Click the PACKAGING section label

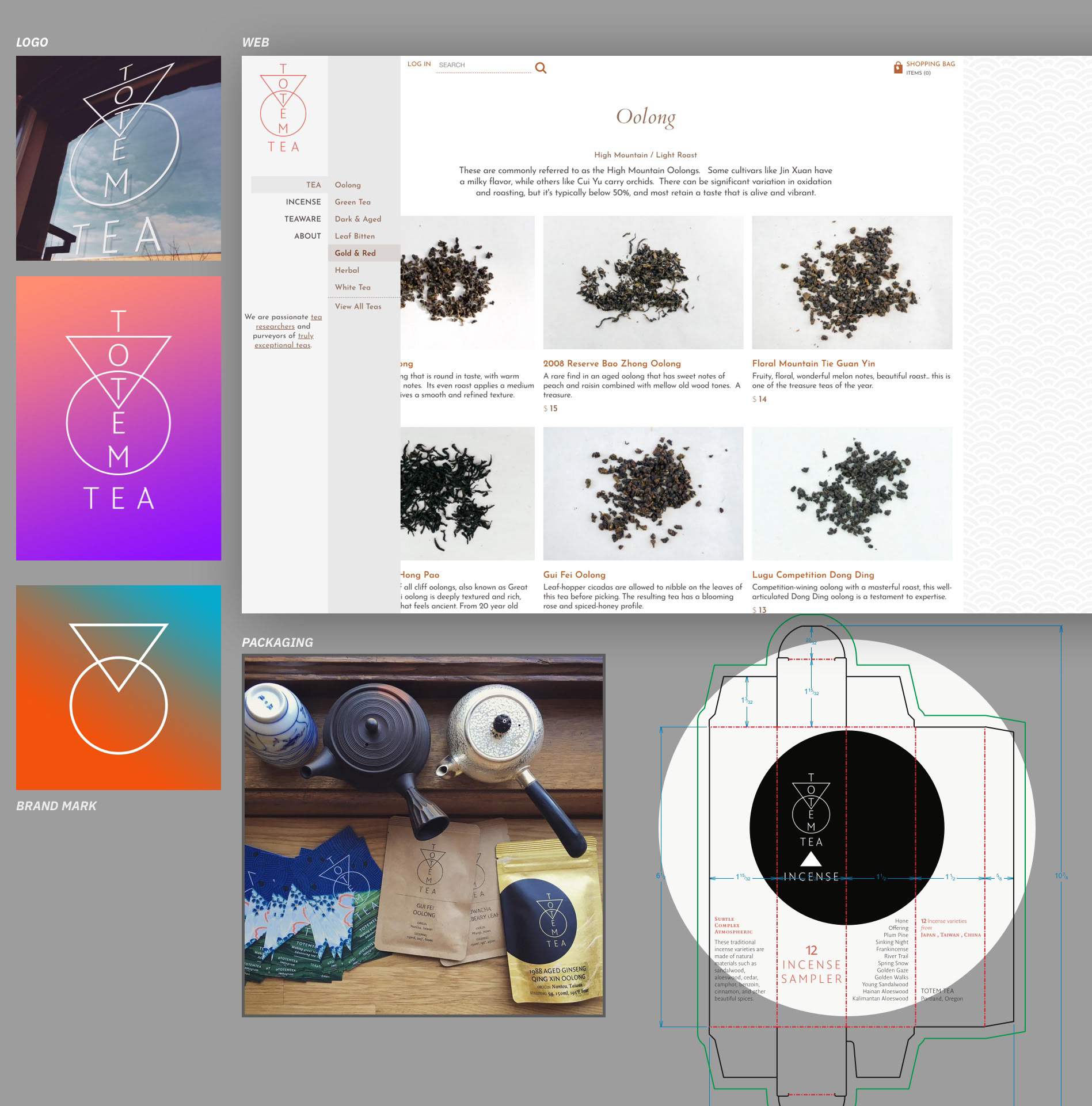277,642
